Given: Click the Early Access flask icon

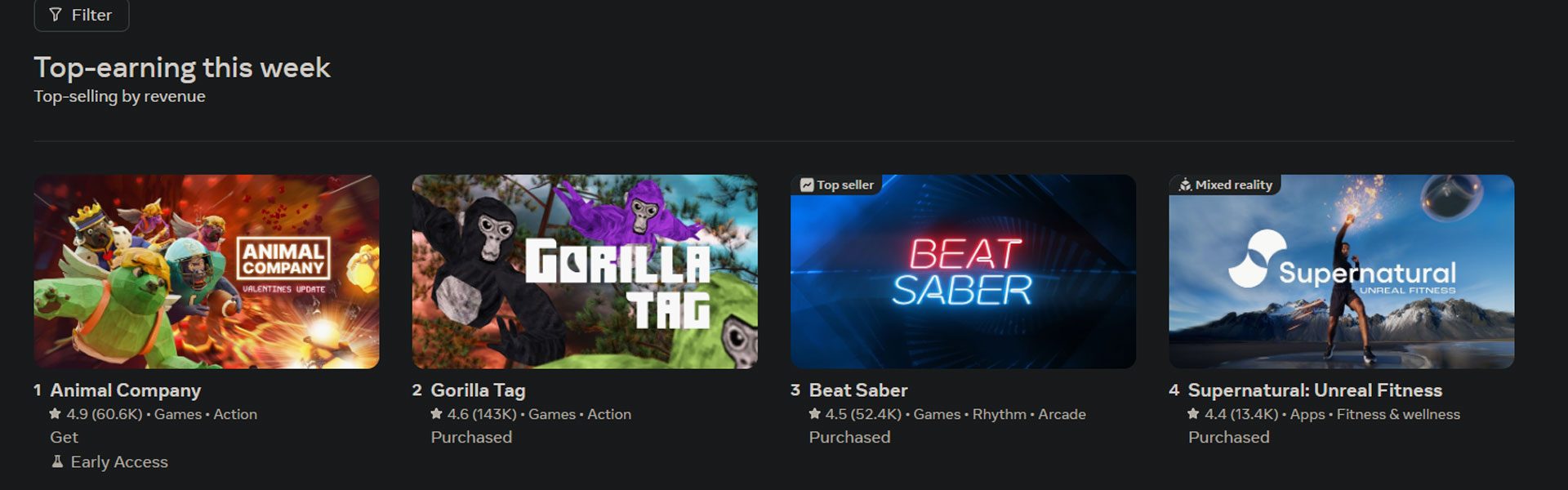Looking at the screenshot, I should 57,461.
